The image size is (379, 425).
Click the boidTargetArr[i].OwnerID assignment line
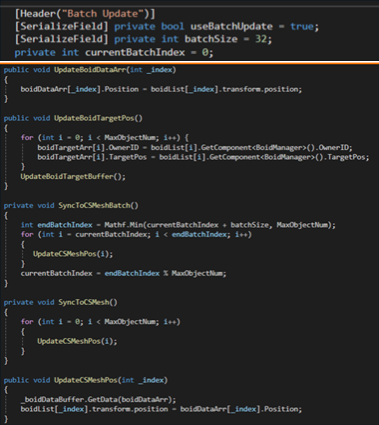195,147
